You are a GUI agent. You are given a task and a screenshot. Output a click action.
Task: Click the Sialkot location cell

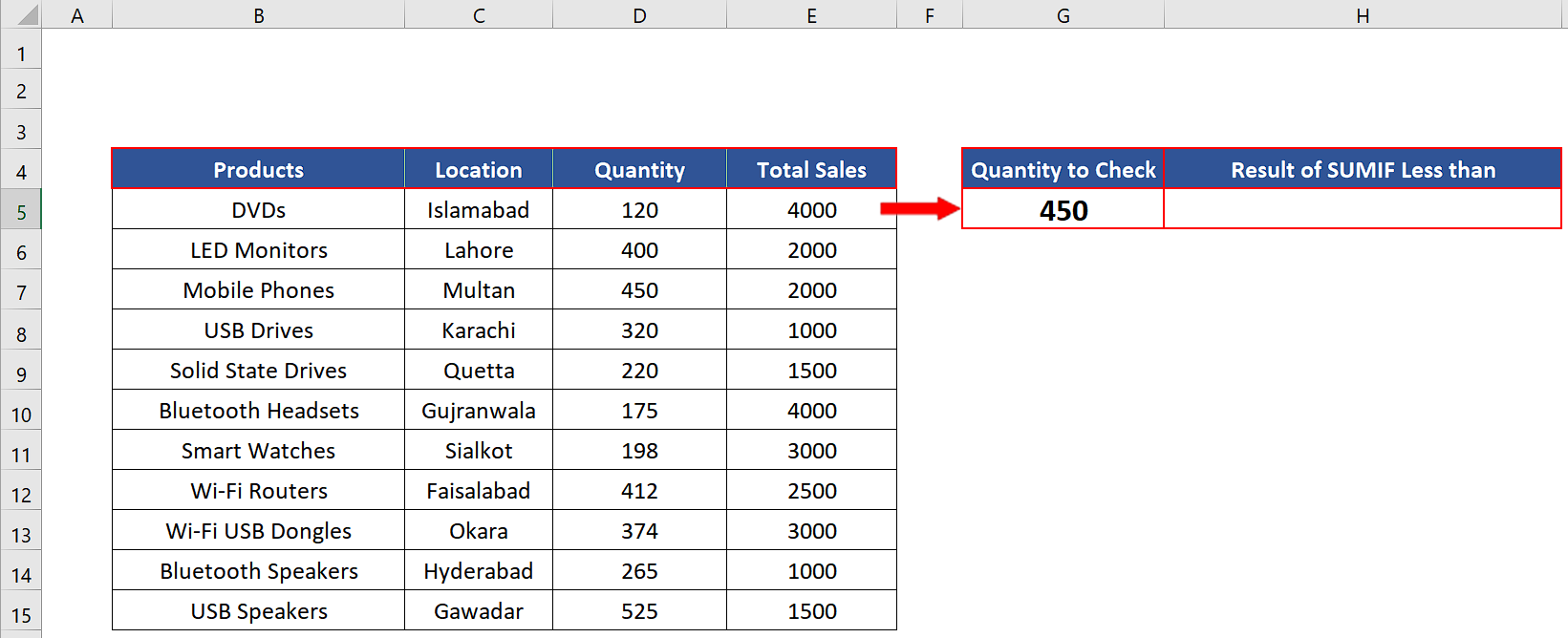479,450
